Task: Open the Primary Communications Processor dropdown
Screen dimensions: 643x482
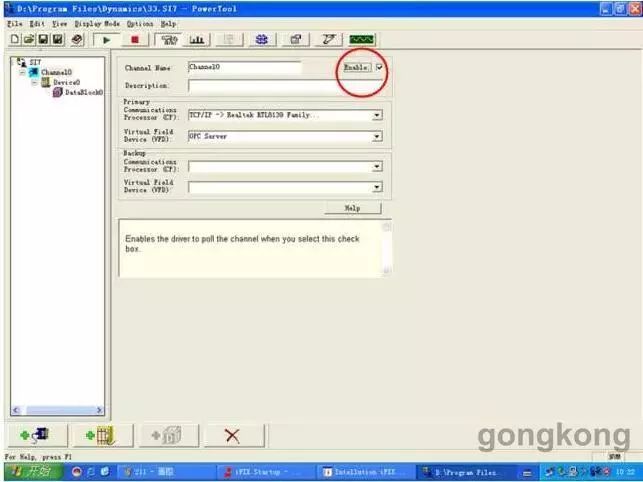Action: (x=377, y=115)
